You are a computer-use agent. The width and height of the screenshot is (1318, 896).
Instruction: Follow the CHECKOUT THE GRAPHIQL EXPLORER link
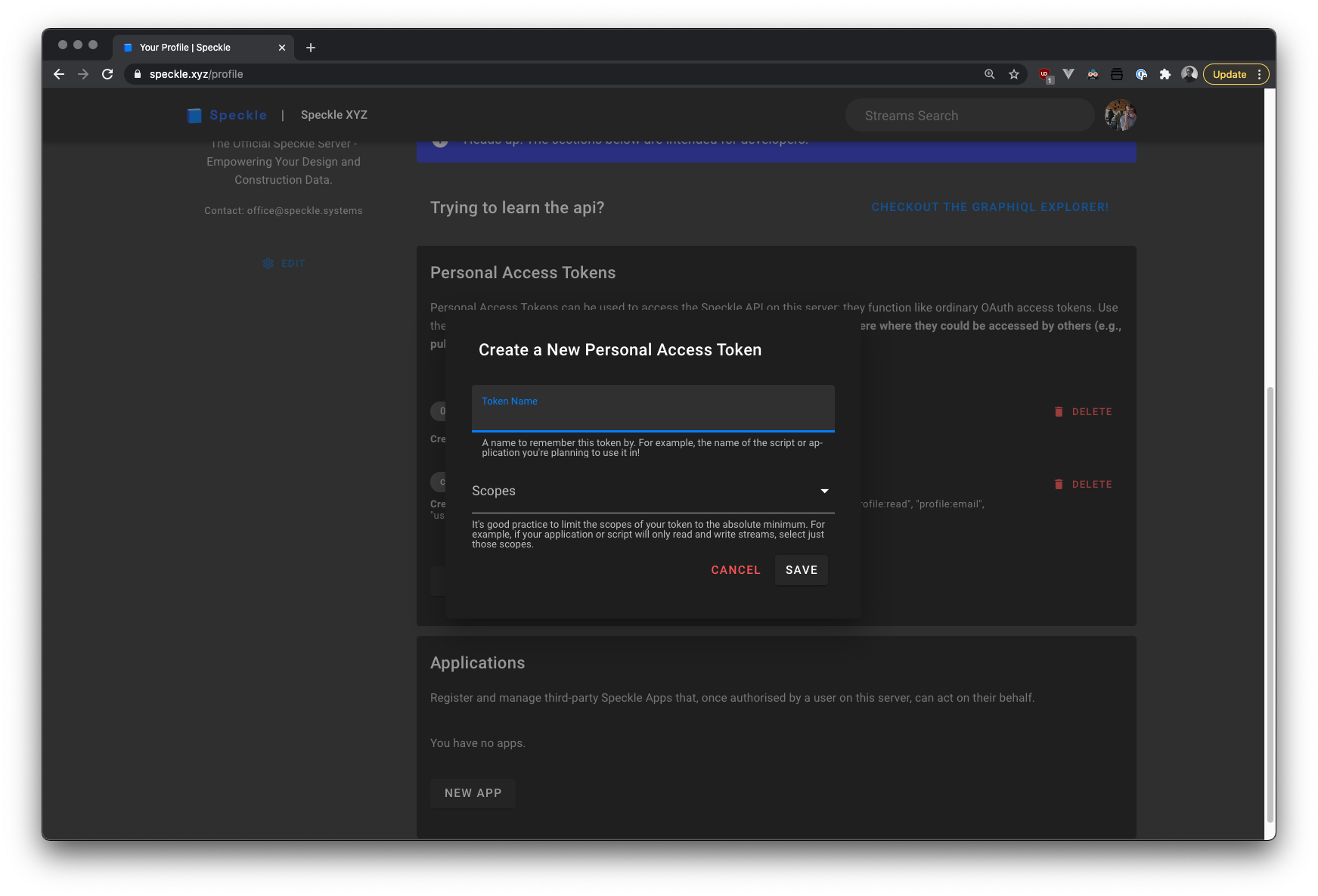(x=991, y=206)
